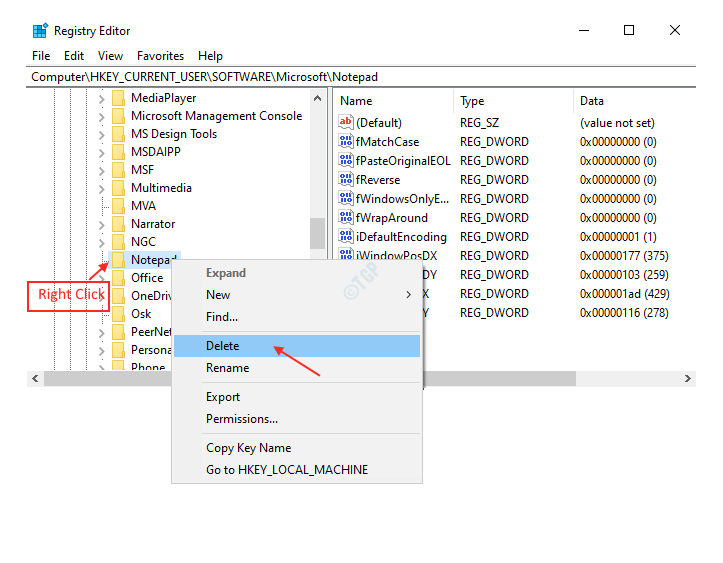Viewport: 723px width, 563px height.
Task: Click the PeerNet folder icon
Action: pos(119,332)
